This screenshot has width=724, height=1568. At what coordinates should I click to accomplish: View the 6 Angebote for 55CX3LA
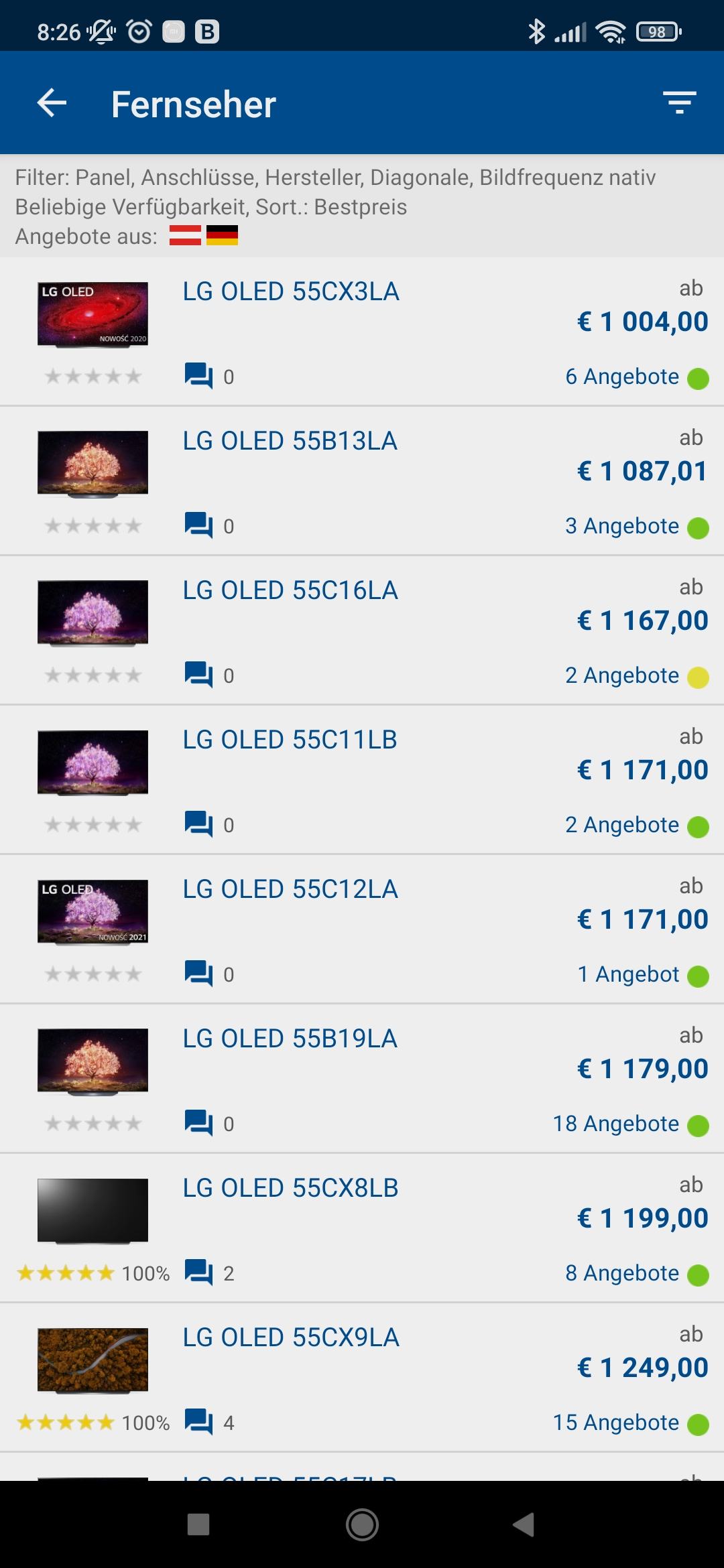(621, 377)
